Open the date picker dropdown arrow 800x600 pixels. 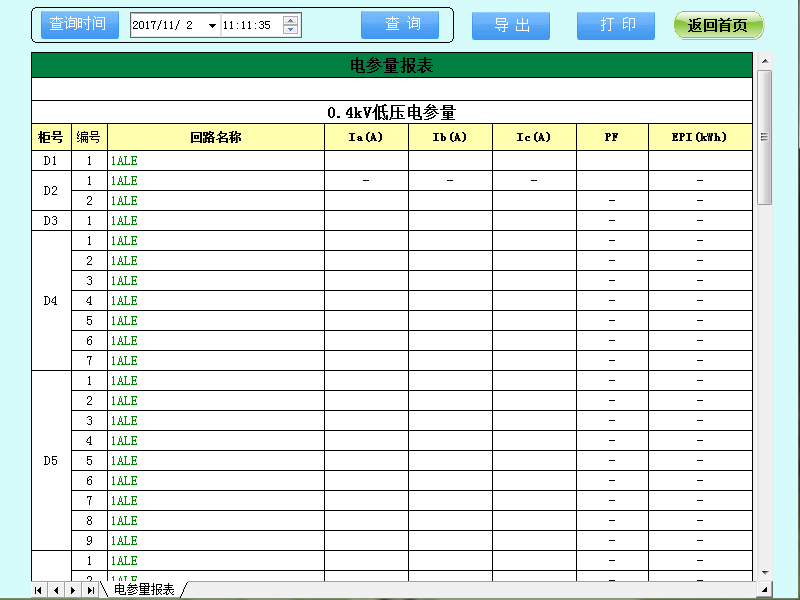[212, 26]
